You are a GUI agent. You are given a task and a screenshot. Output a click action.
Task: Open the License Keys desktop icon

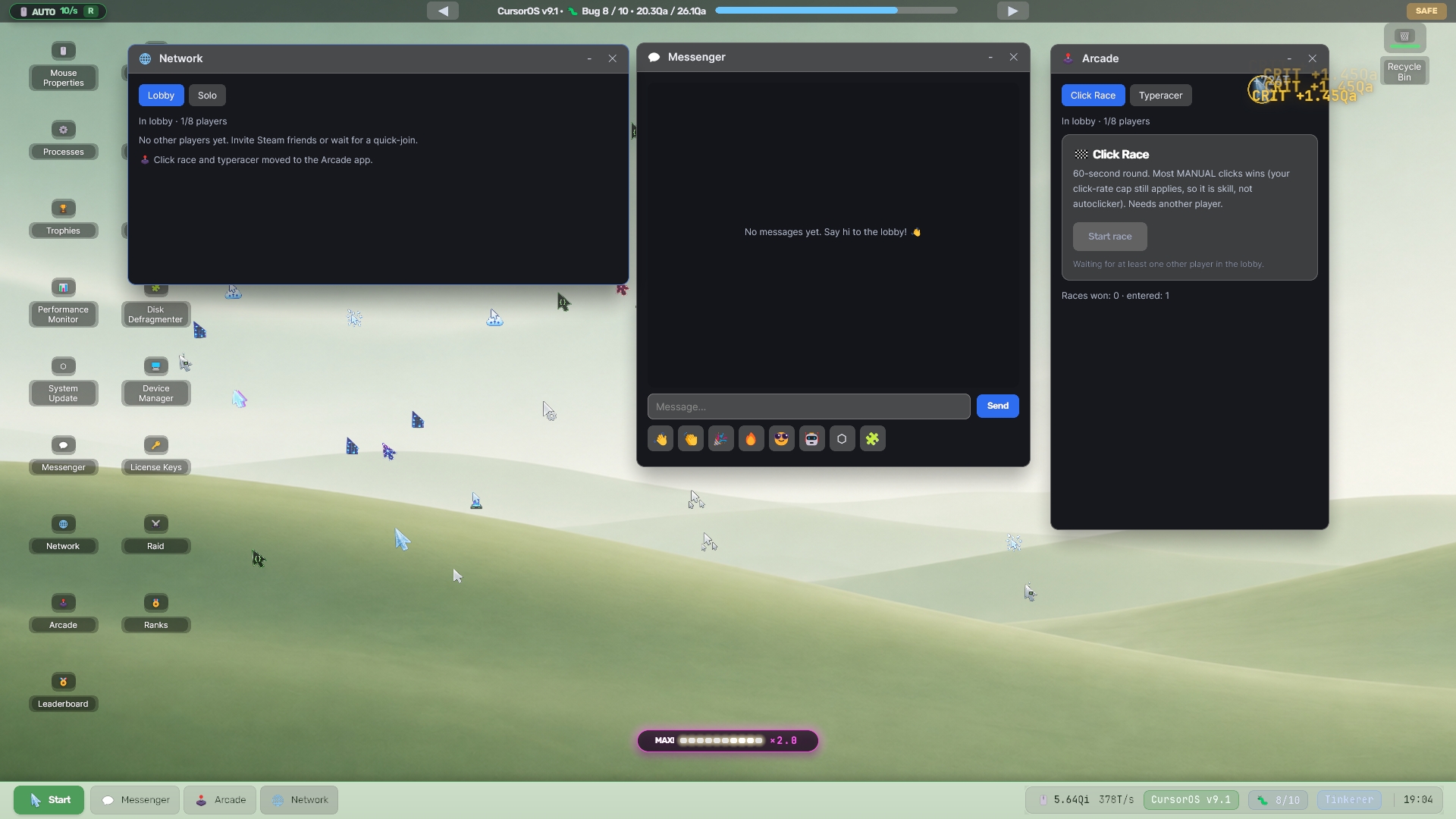156,455
